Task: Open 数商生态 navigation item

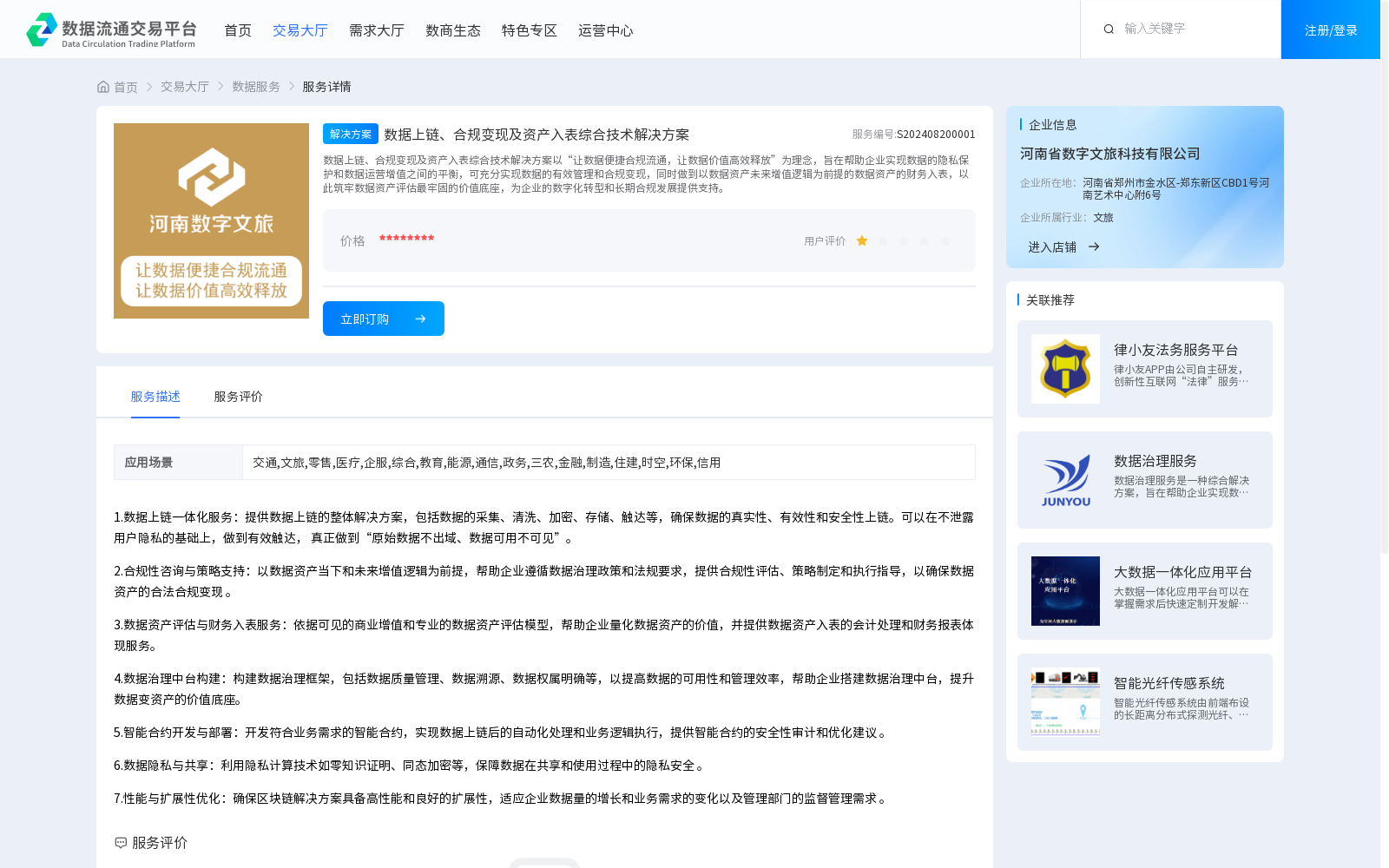Action: point(453,30)
